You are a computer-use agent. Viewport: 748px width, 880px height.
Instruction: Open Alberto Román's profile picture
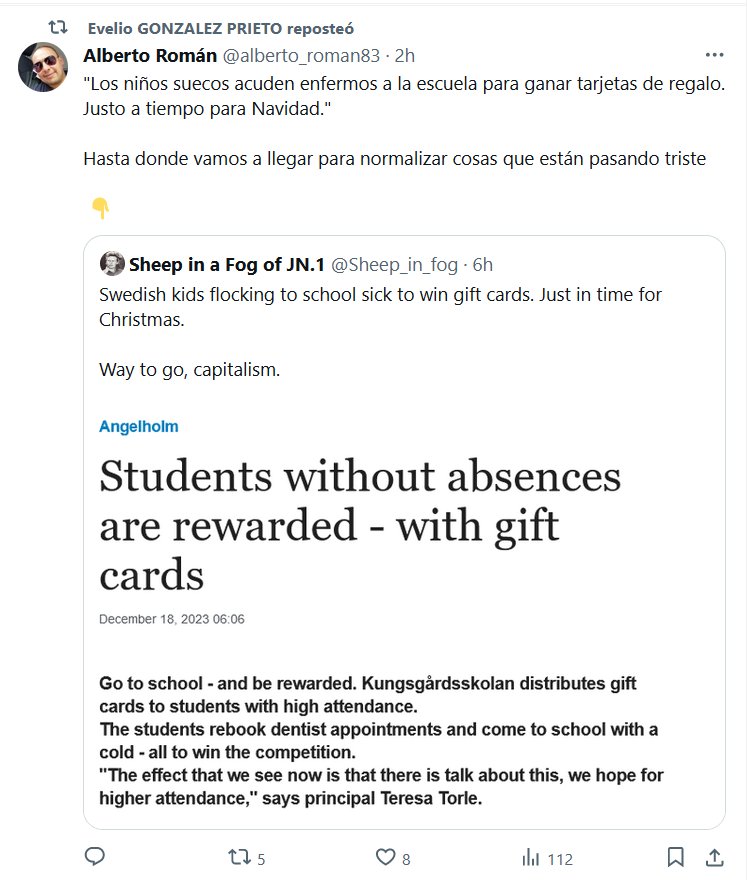point(43,68)
